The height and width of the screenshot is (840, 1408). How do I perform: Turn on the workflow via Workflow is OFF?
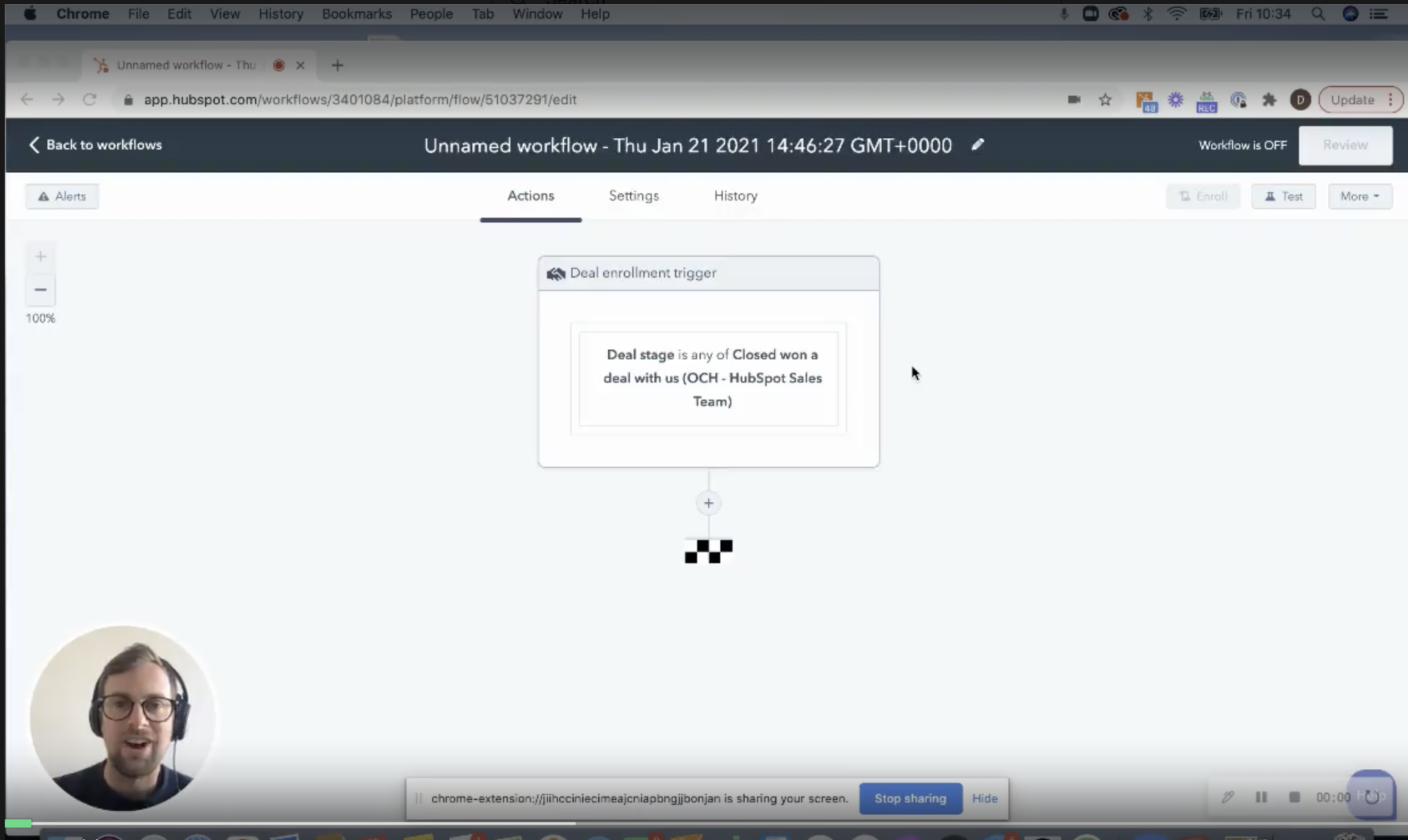[1243, 145]
